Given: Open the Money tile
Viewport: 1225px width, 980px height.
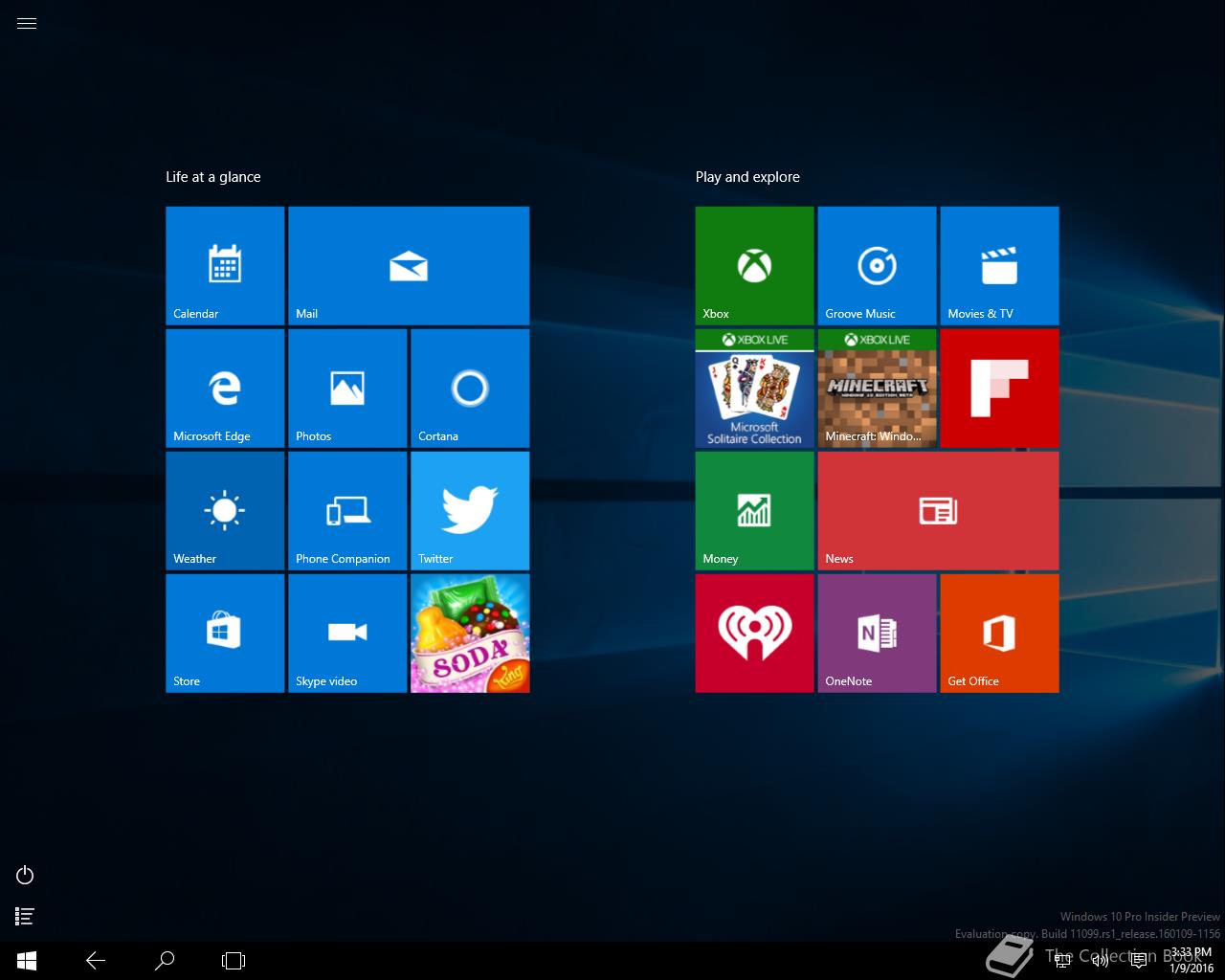Looking at the screenshot, I should click(755, 511).
